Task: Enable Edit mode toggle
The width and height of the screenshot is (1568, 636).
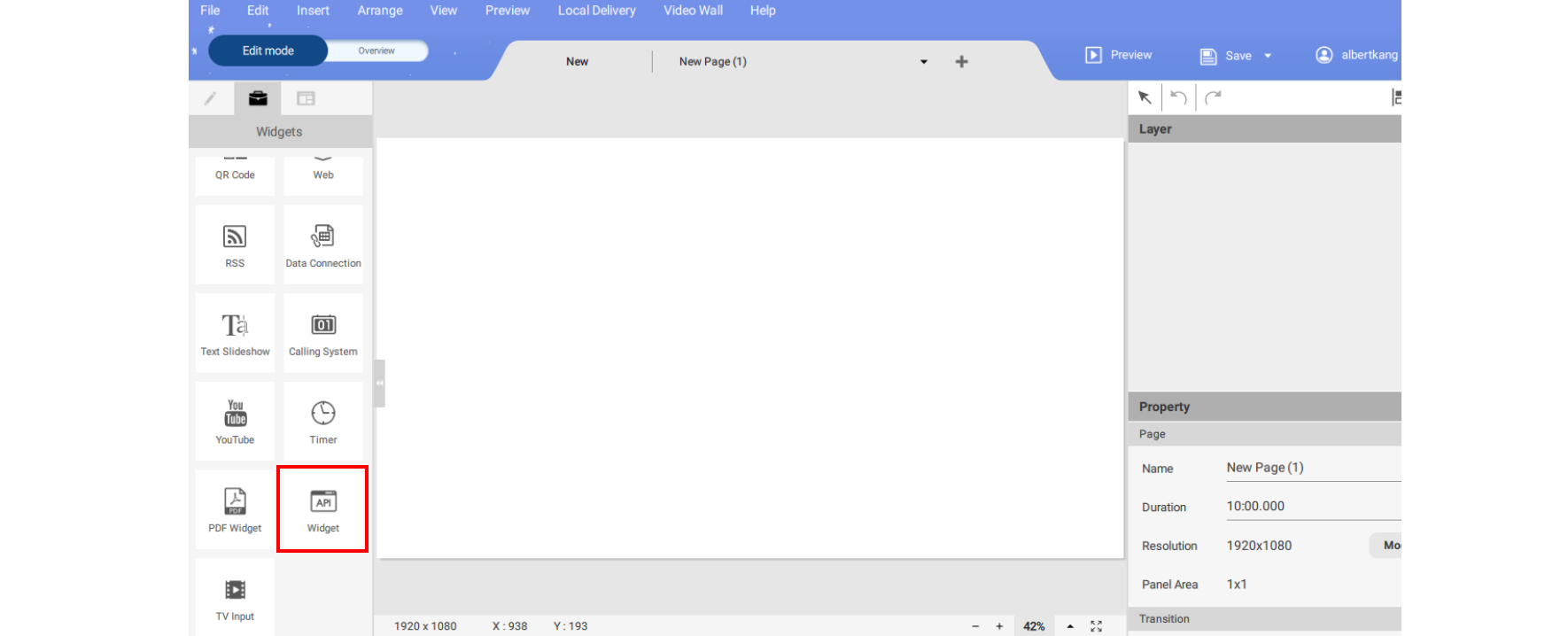Action: tap(268, 50)
